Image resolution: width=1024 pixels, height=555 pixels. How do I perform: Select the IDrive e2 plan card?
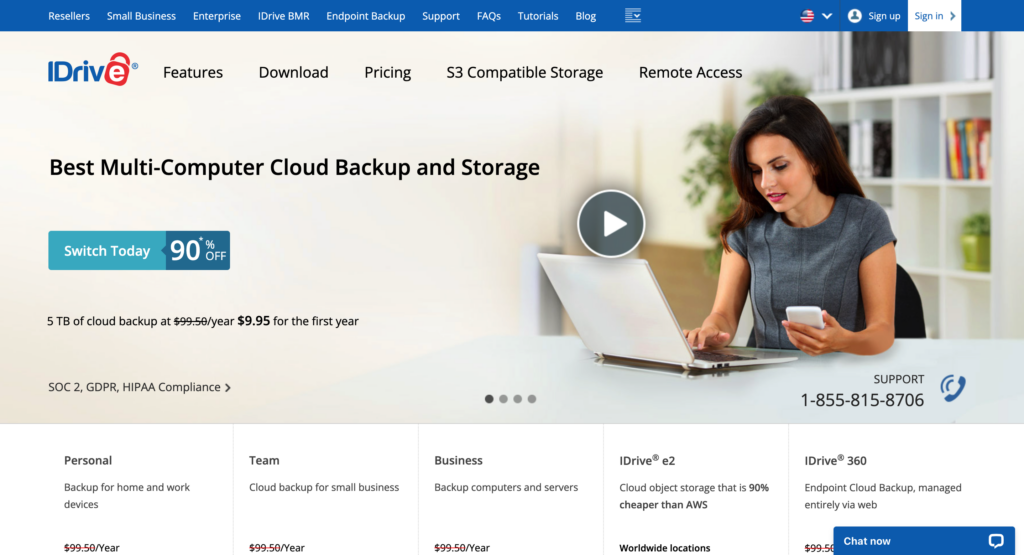tap(696, 490)
